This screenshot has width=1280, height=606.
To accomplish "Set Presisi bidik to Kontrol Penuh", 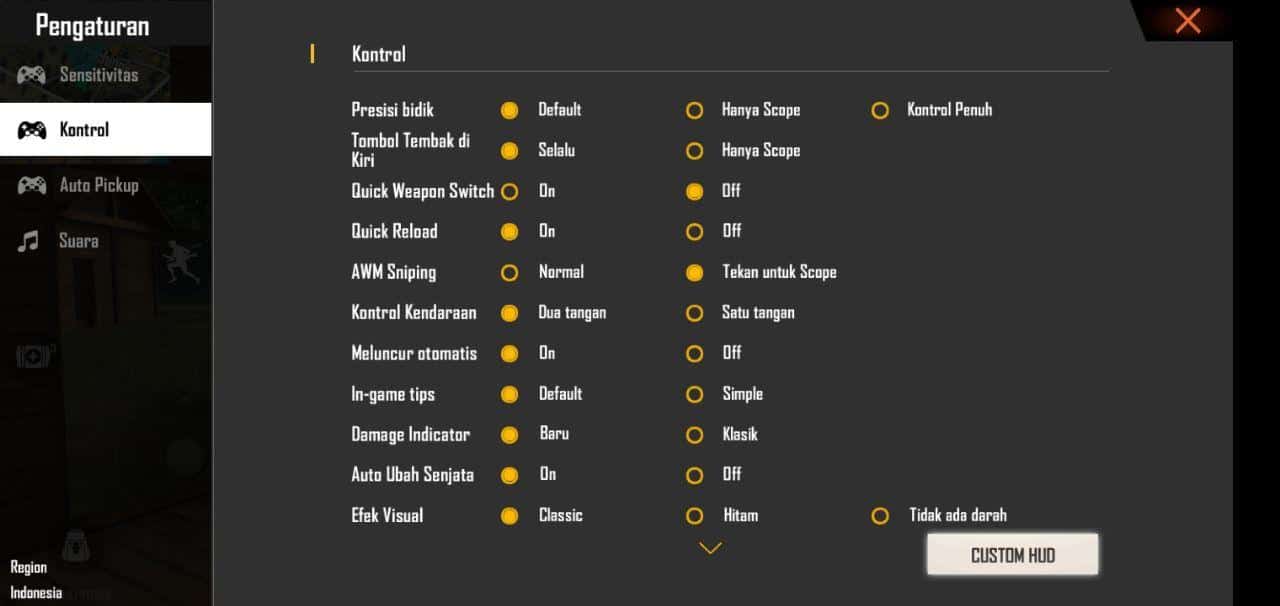I will click(x=881, y=110).
